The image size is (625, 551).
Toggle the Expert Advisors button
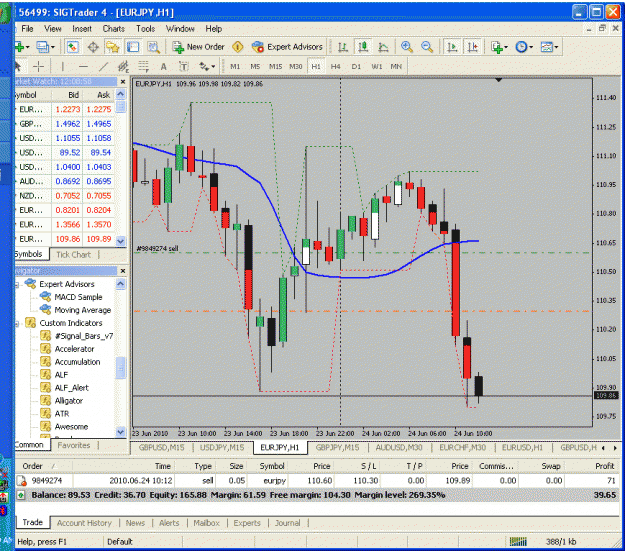(x=287, y=47)
